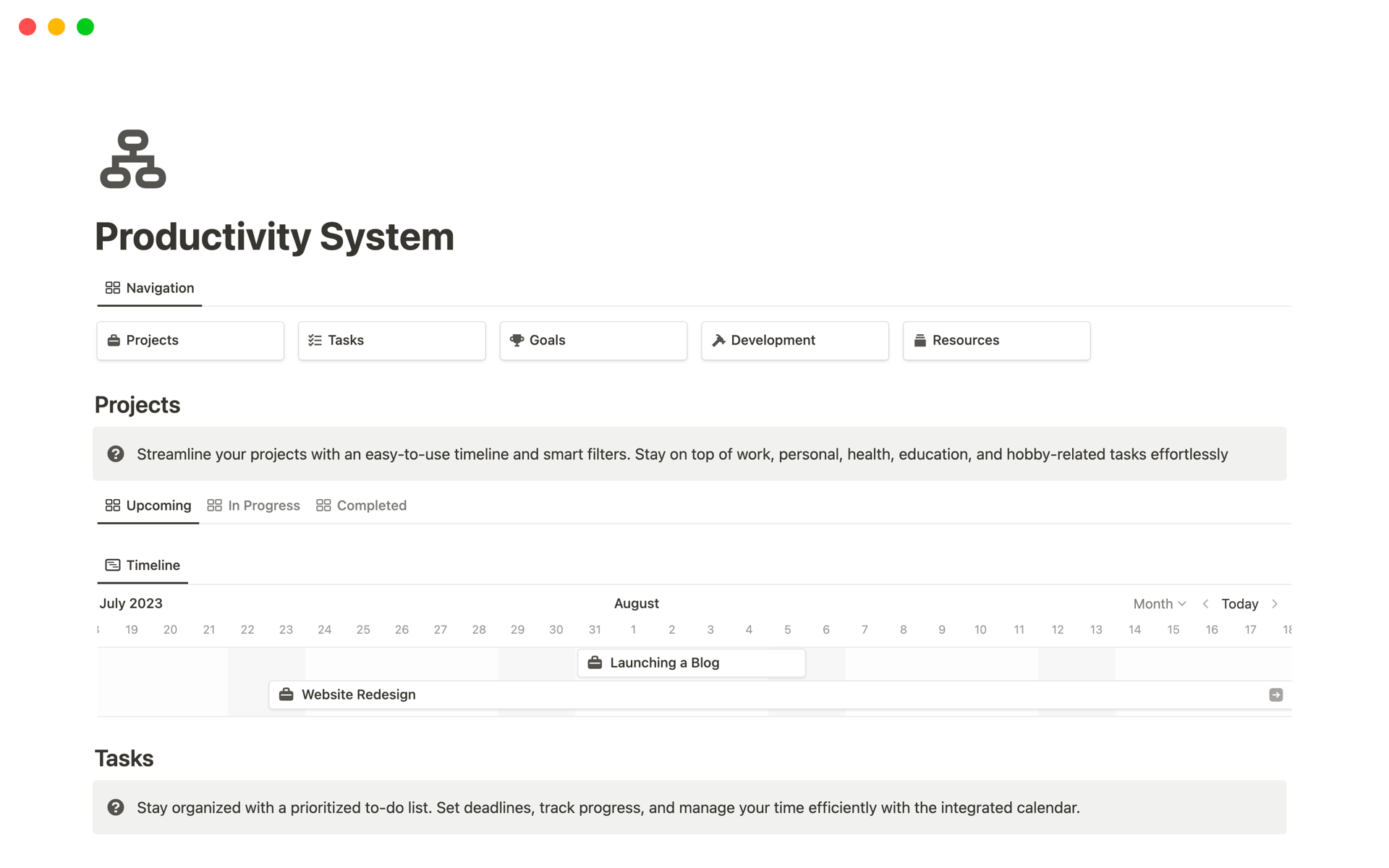Click the help question mark icon in Projects
This screenshot has height=868, width=1389.
coord(116,454)
